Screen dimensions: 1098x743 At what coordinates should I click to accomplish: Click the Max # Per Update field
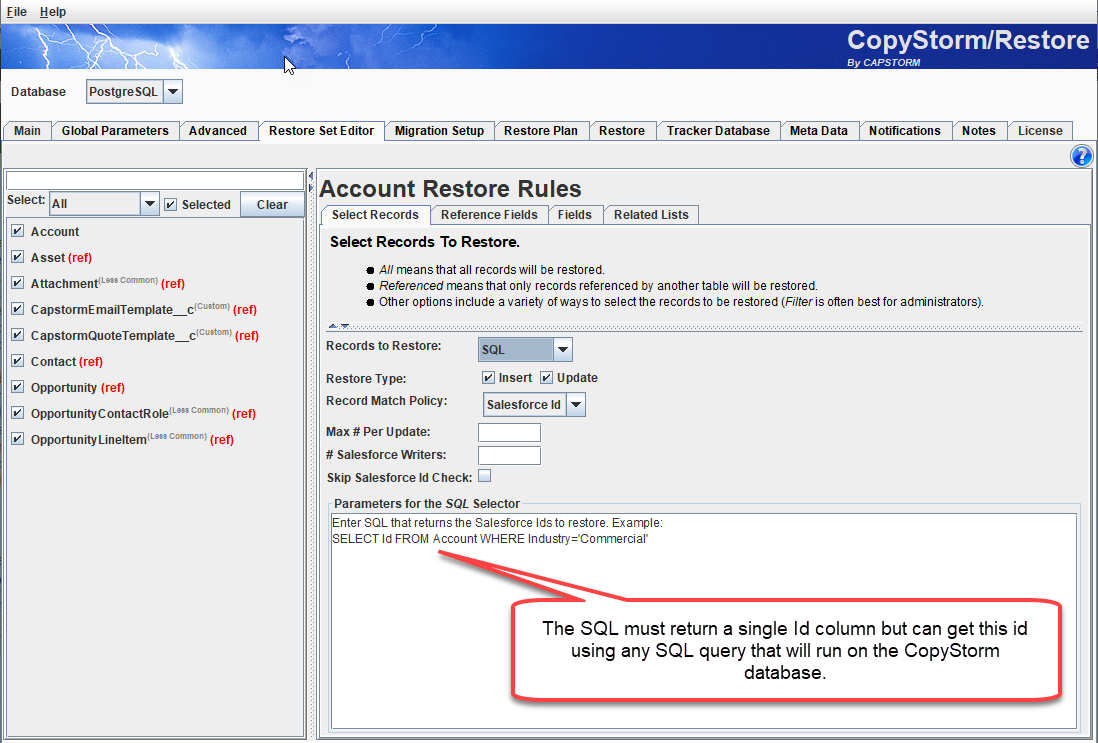509,432
